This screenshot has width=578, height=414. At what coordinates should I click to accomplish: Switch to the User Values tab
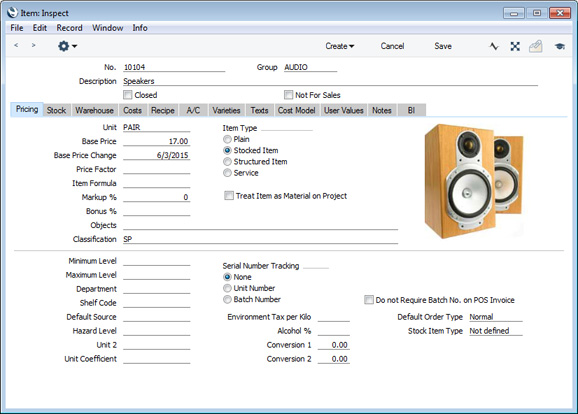click(344, 110)
